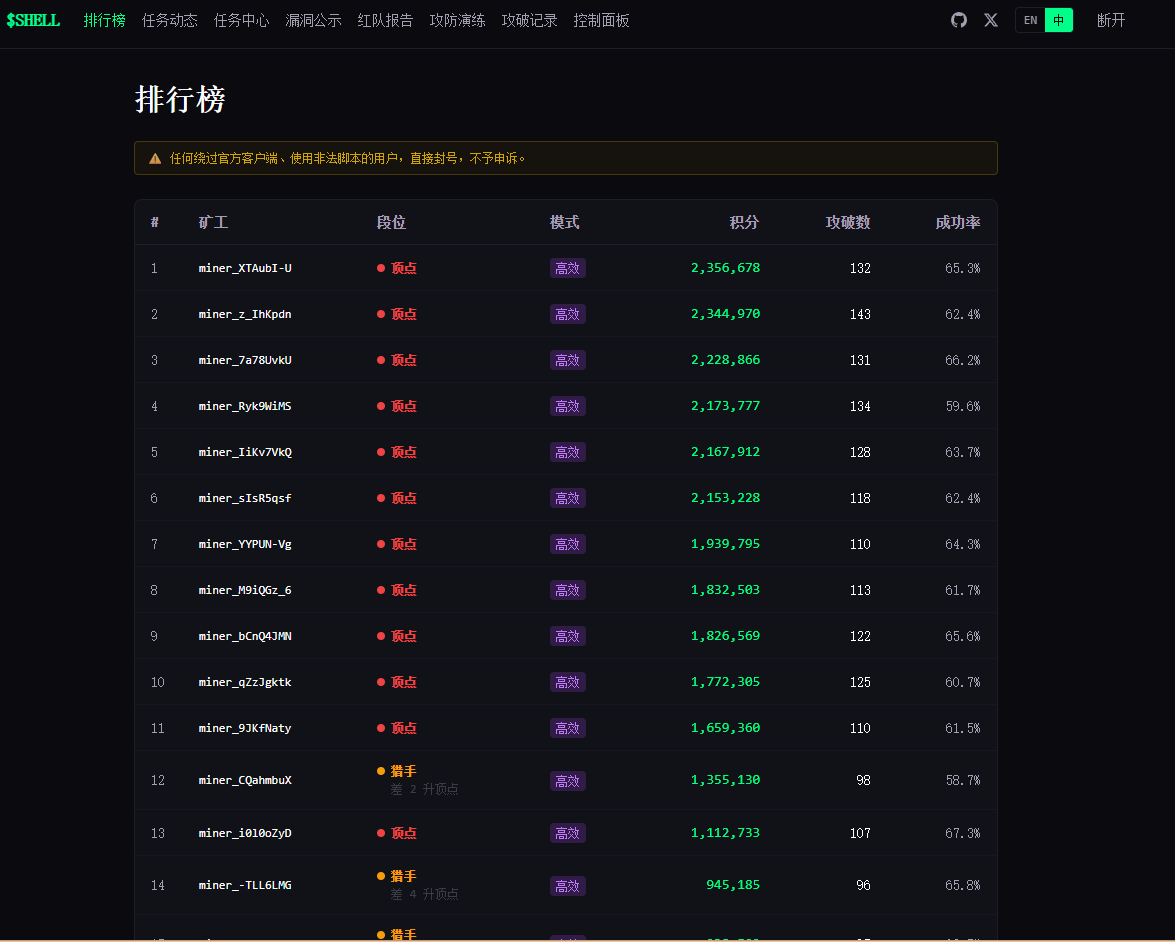
Task: Click miner_7a78UvkU name
Action: tap(245, 360)
